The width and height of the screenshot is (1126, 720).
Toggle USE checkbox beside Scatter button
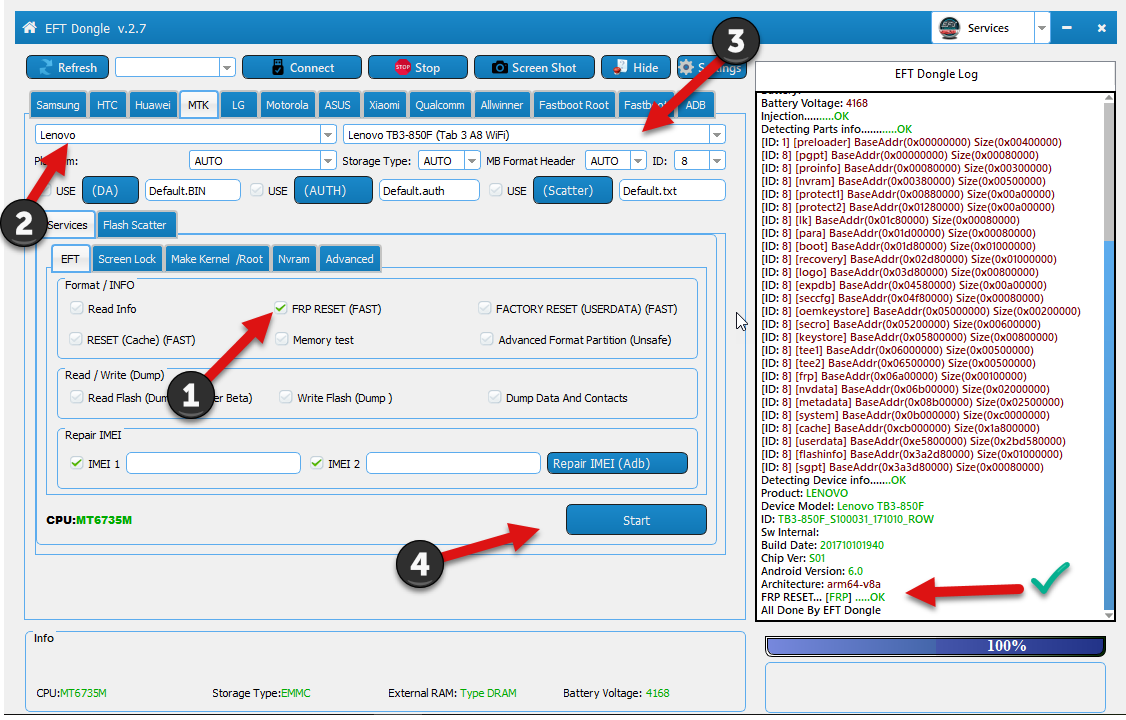click(495, 190)
